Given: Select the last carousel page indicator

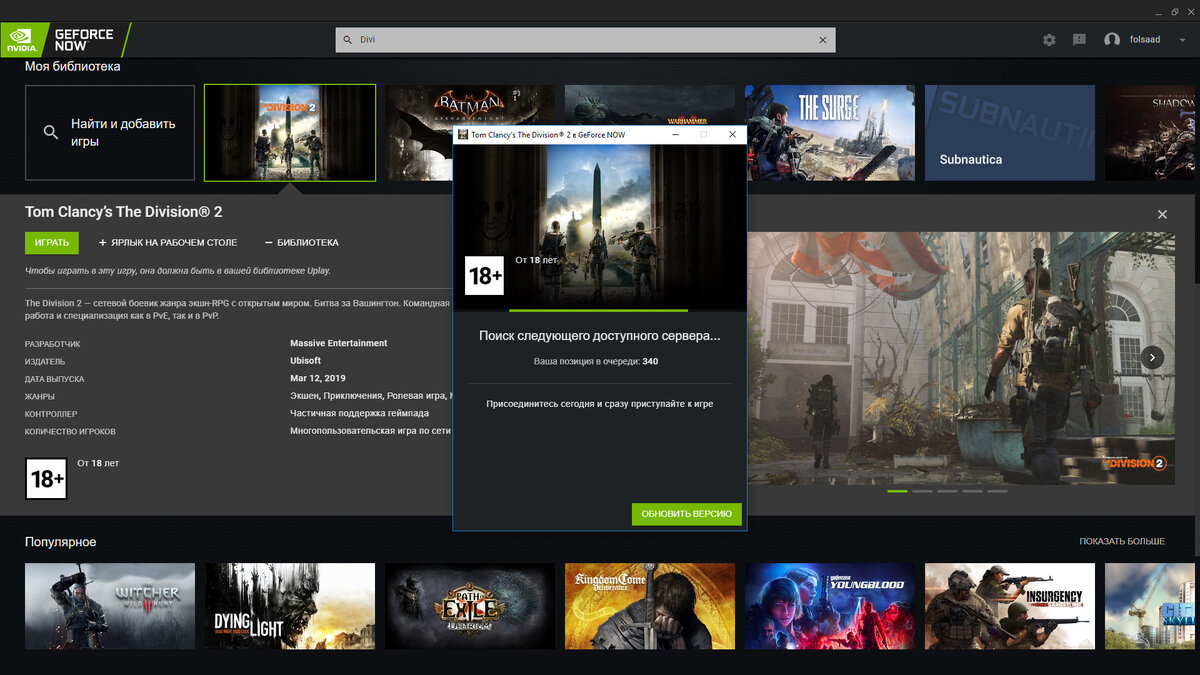Looking at the screenshot, I should [997, 491].
